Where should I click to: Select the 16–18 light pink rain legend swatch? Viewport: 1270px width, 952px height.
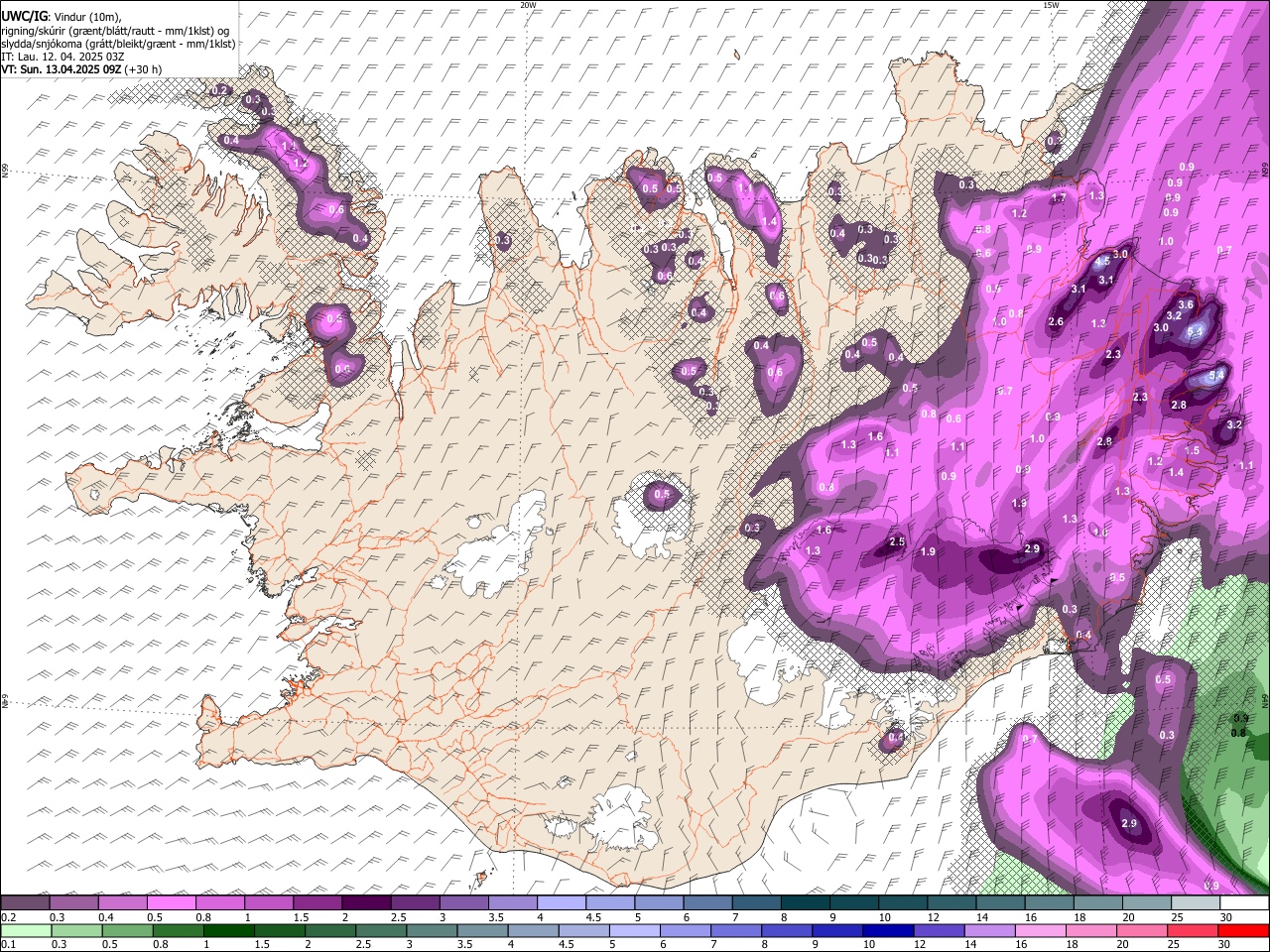(1040, 930)
